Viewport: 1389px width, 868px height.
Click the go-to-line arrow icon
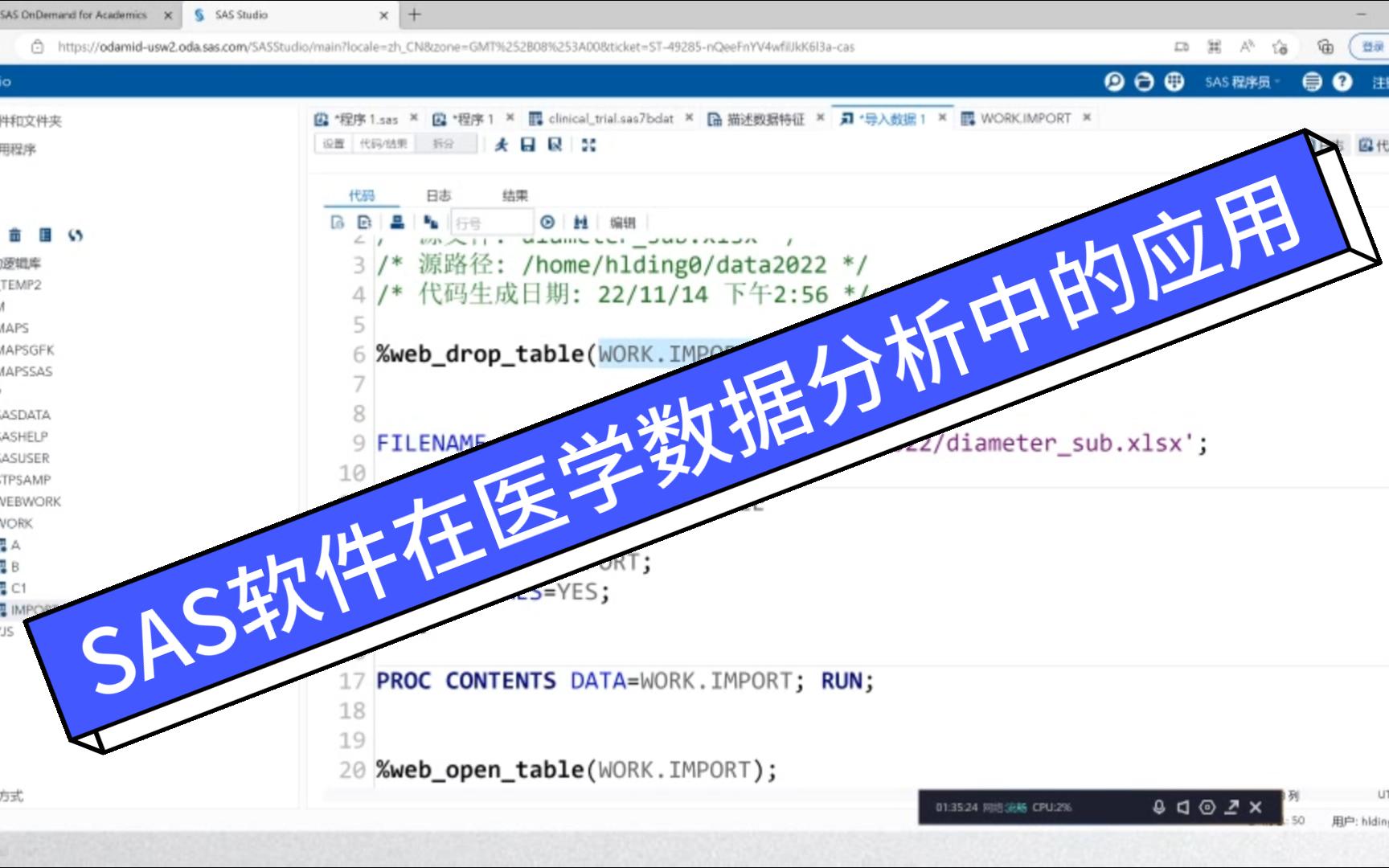(x=547, y=223)
